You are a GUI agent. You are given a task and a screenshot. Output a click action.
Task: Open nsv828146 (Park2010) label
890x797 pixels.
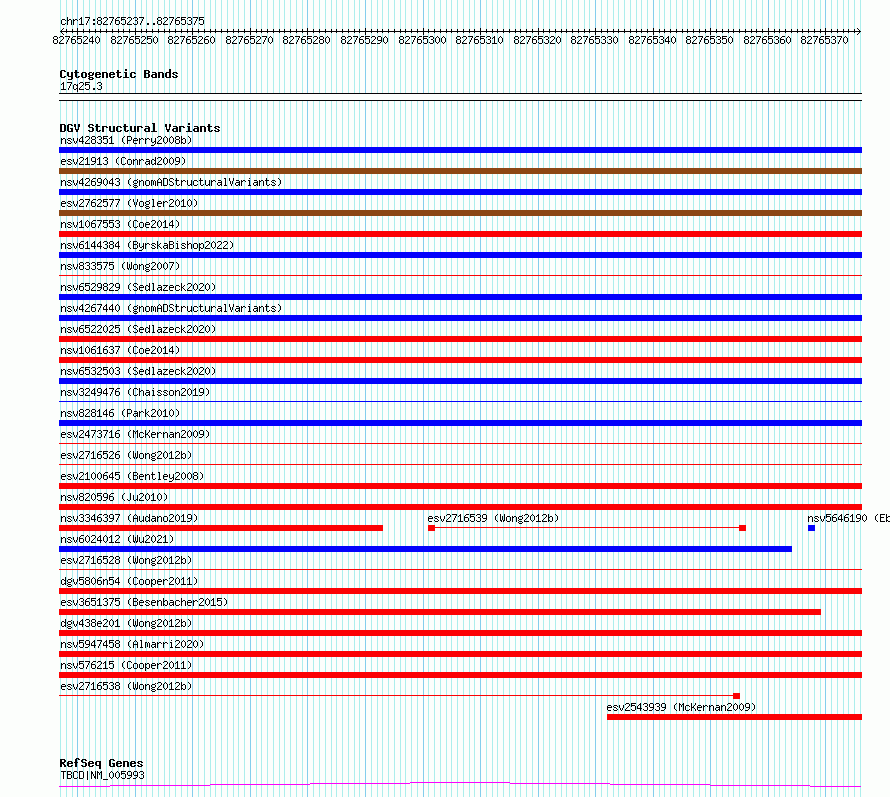coord(120,413)
